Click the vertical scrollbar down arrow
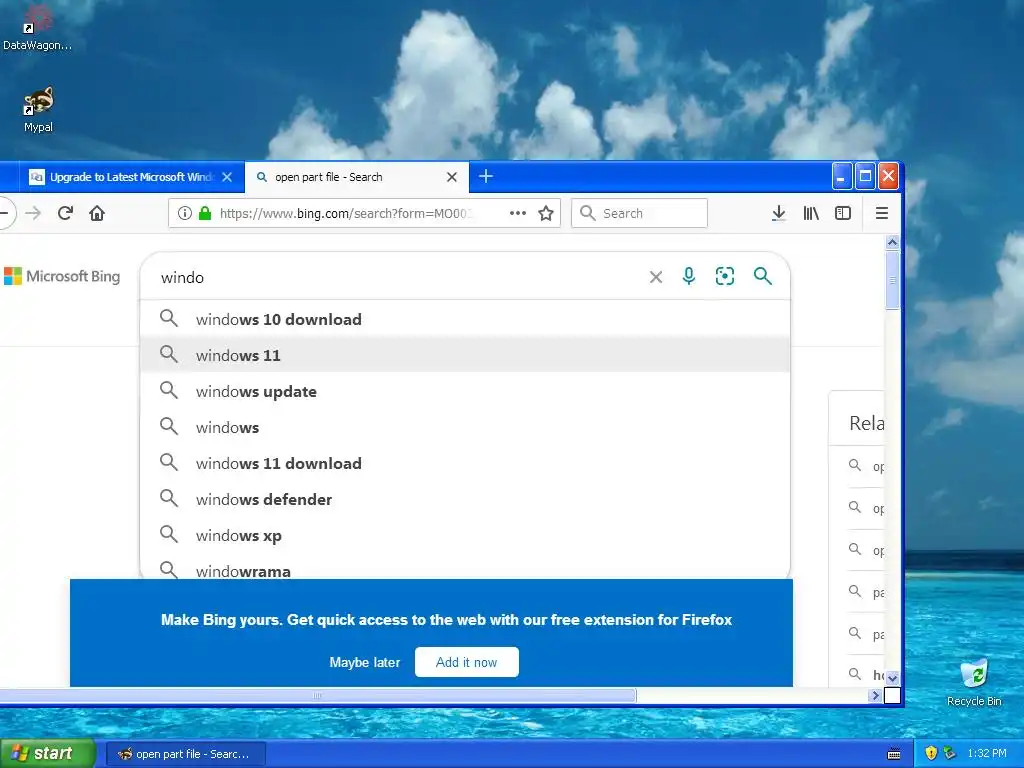This screenshot has width=1024, height=768. [892, 679]
